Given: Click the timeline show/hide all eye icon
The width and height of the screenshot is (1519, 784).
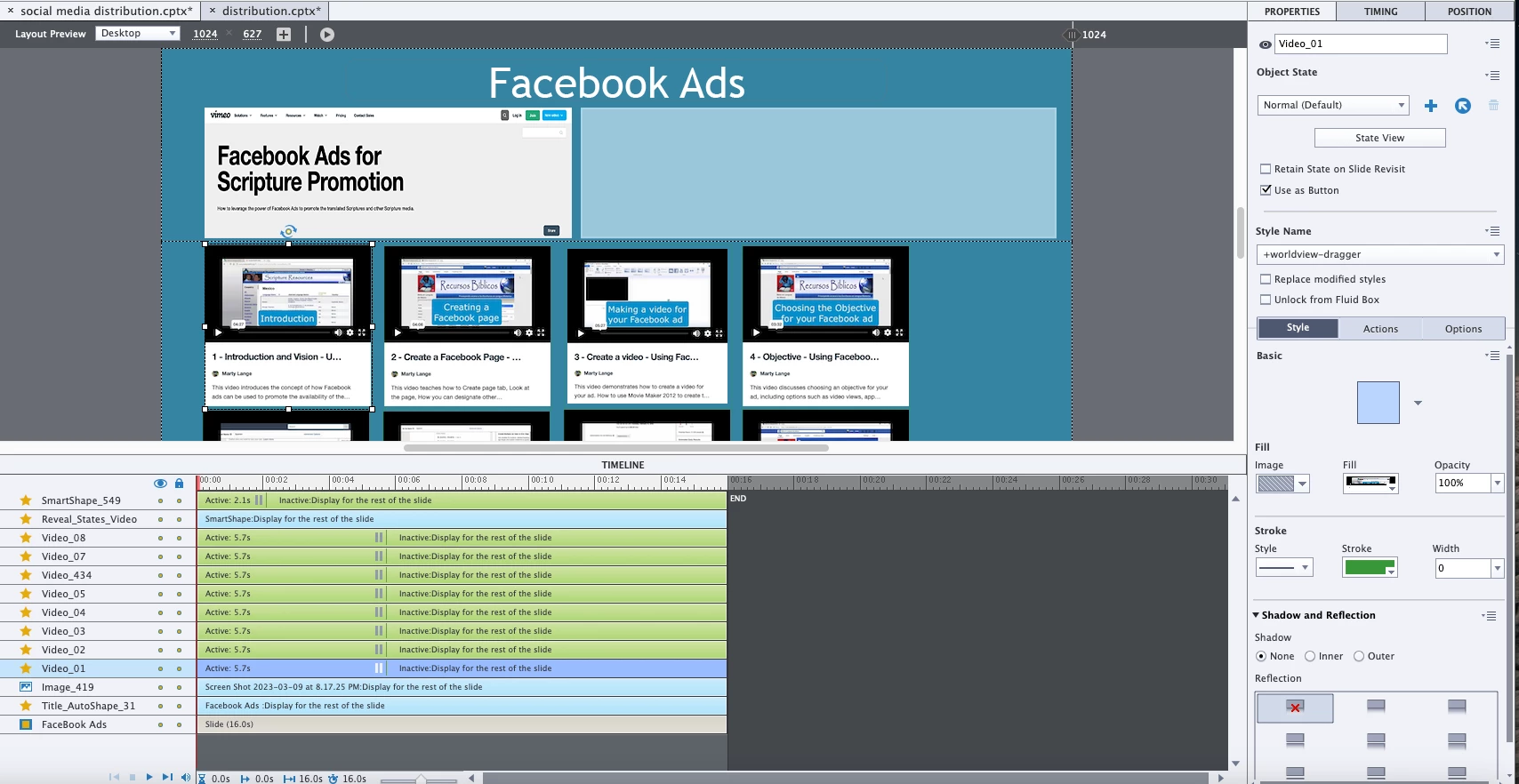Looking at the screenshot, I should [160, 484].
